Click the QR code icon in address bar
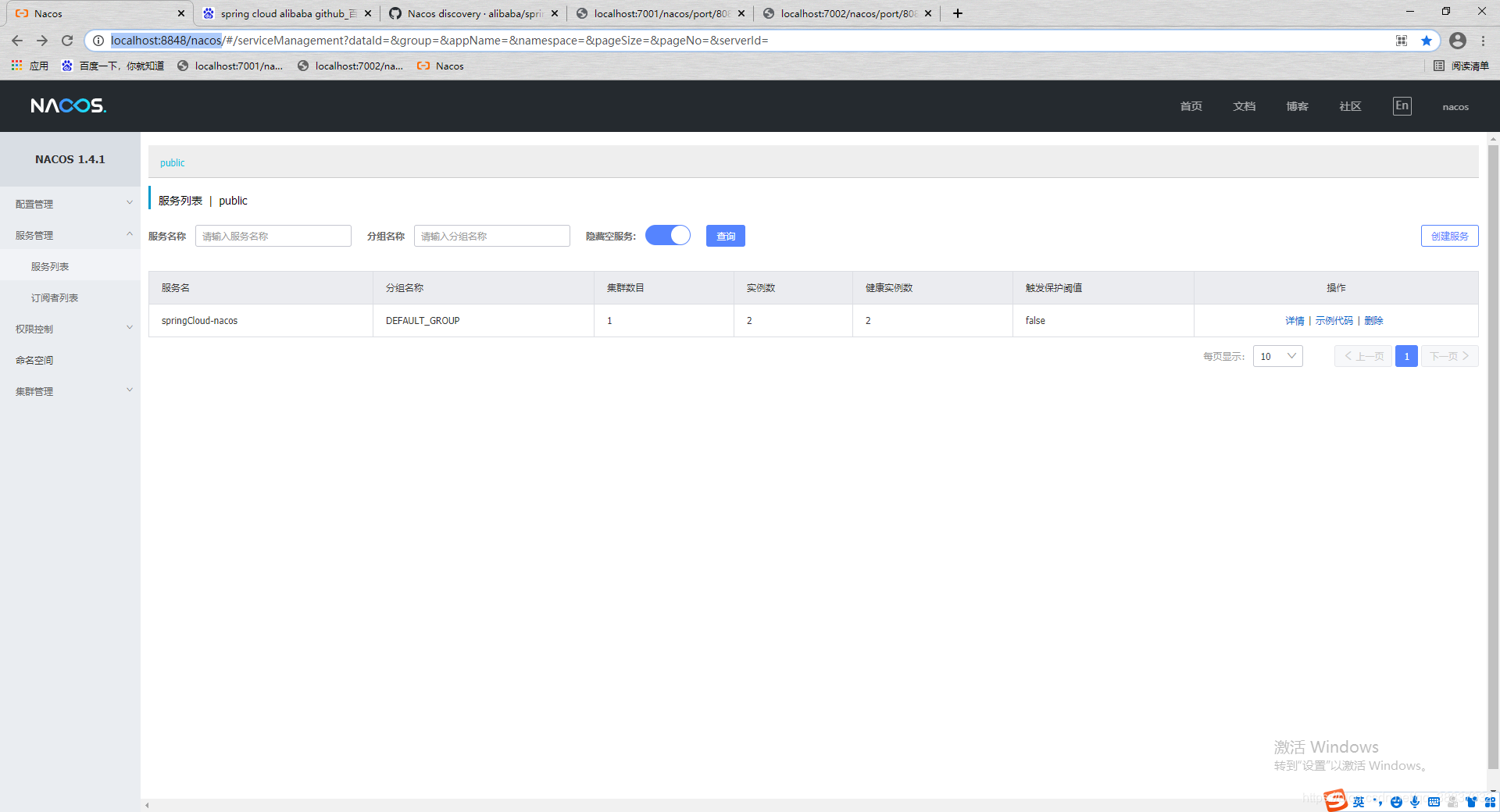This screenshot has height=812, width=1500. click(x=1402, y=41)
